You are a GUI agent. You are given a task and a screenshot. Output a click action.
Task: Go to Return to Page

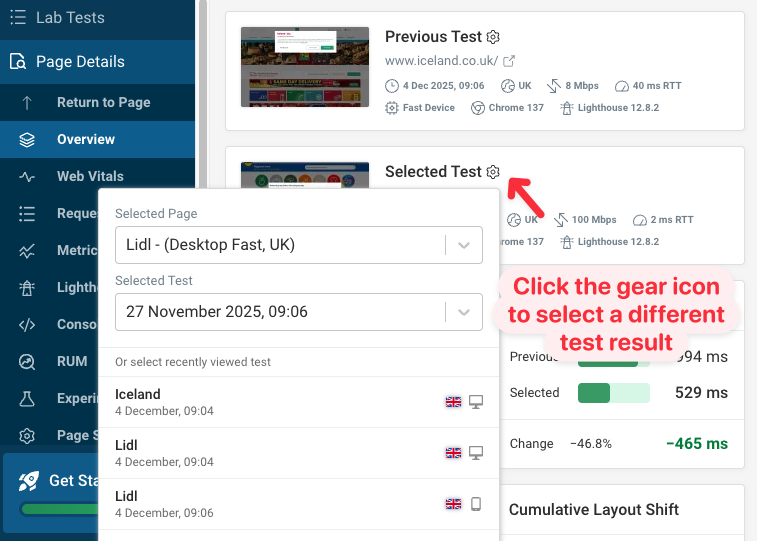pos(98,102)
